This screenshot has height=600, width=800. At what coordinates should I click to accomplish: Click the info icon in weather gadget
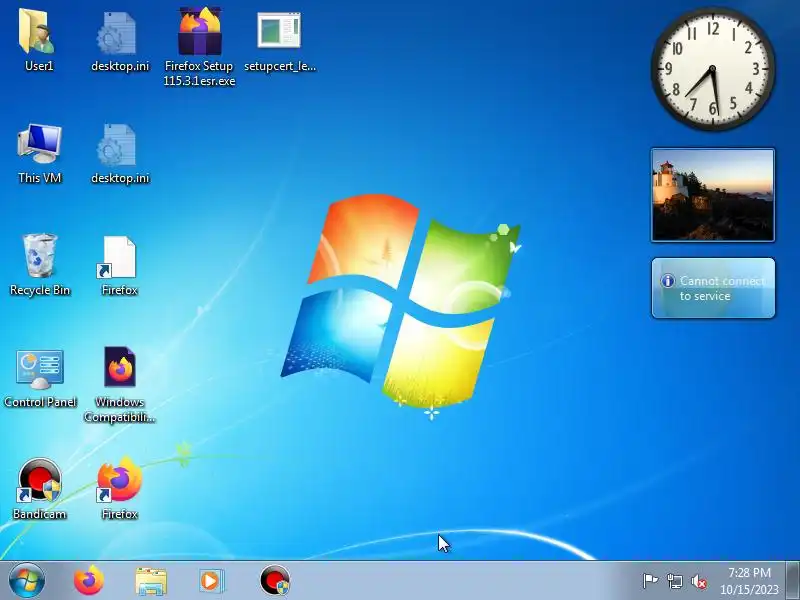[668, 281]
